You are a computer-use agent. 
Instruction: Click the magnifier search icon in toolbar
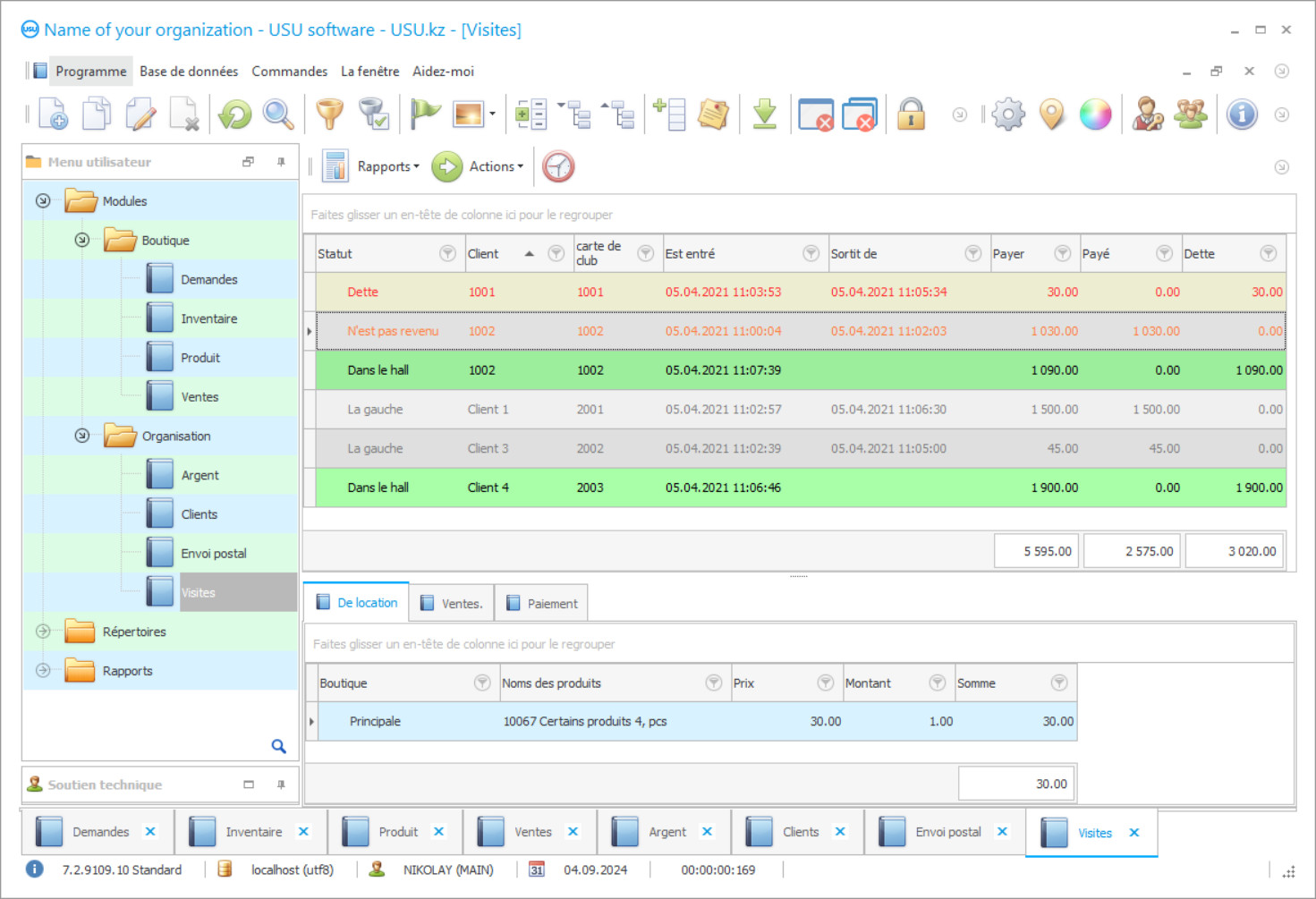tap(278, 114)
